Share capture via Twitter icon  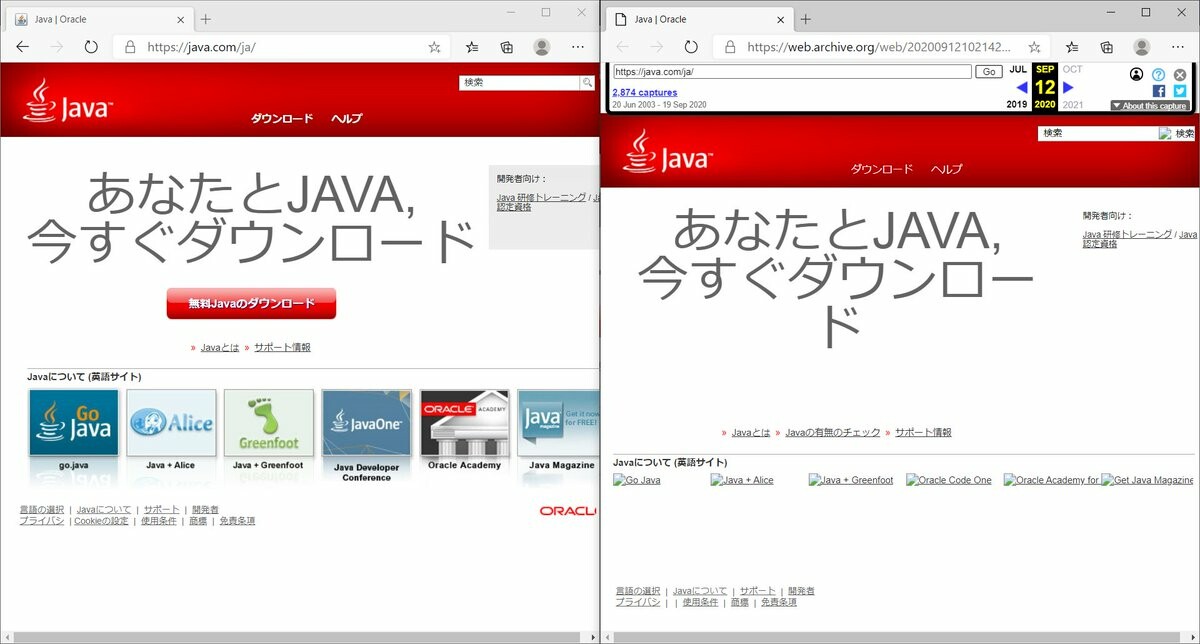(1180, 91)
